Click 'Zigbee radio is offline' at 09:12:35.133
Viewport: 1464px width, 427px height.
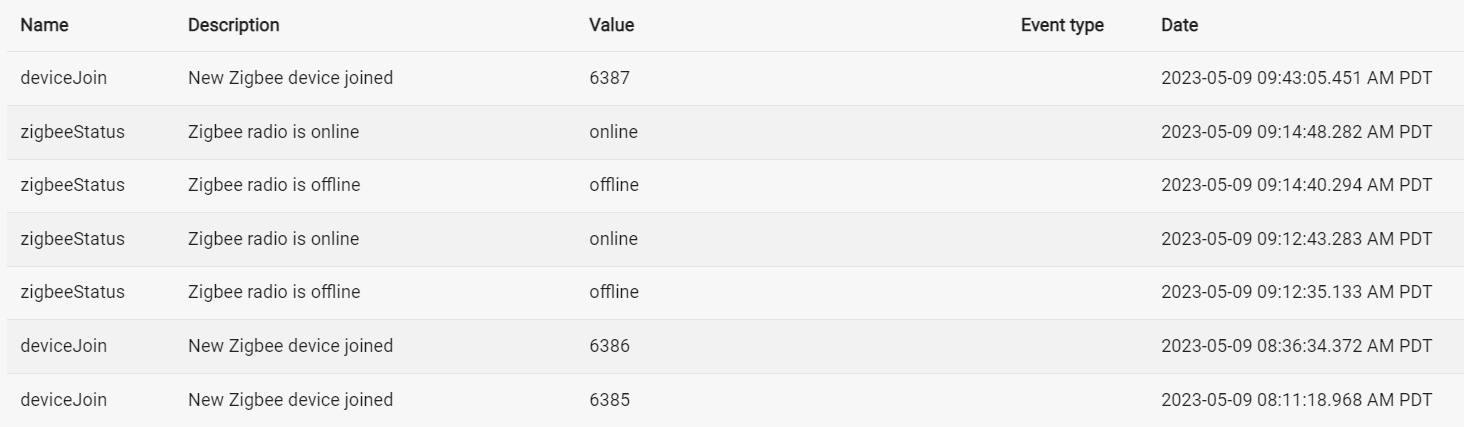(x=274, y=292)
